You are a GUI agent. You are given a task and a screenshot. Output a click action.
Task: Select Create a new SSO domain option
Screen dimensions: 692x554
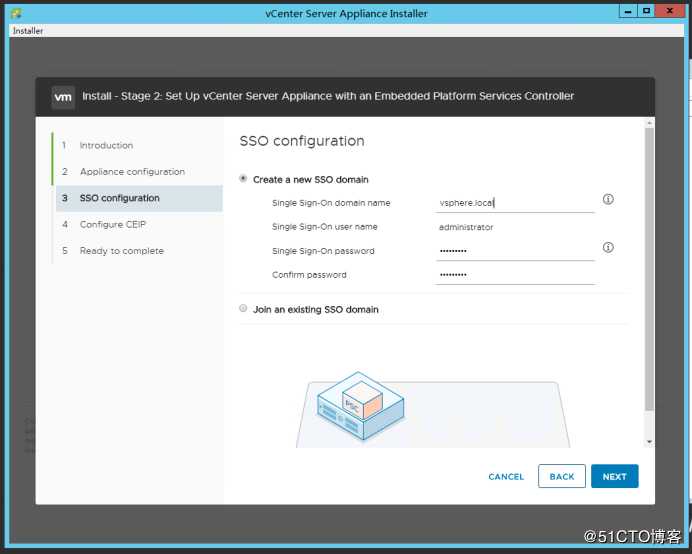(243, 178)
